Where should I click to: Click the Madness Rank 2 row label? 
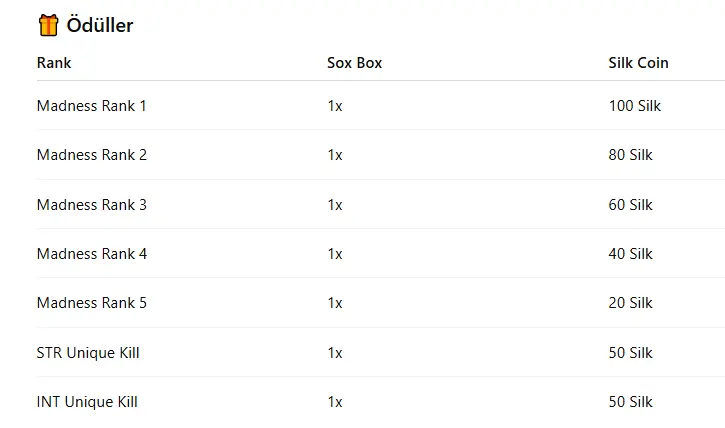(x=92, y=155)
